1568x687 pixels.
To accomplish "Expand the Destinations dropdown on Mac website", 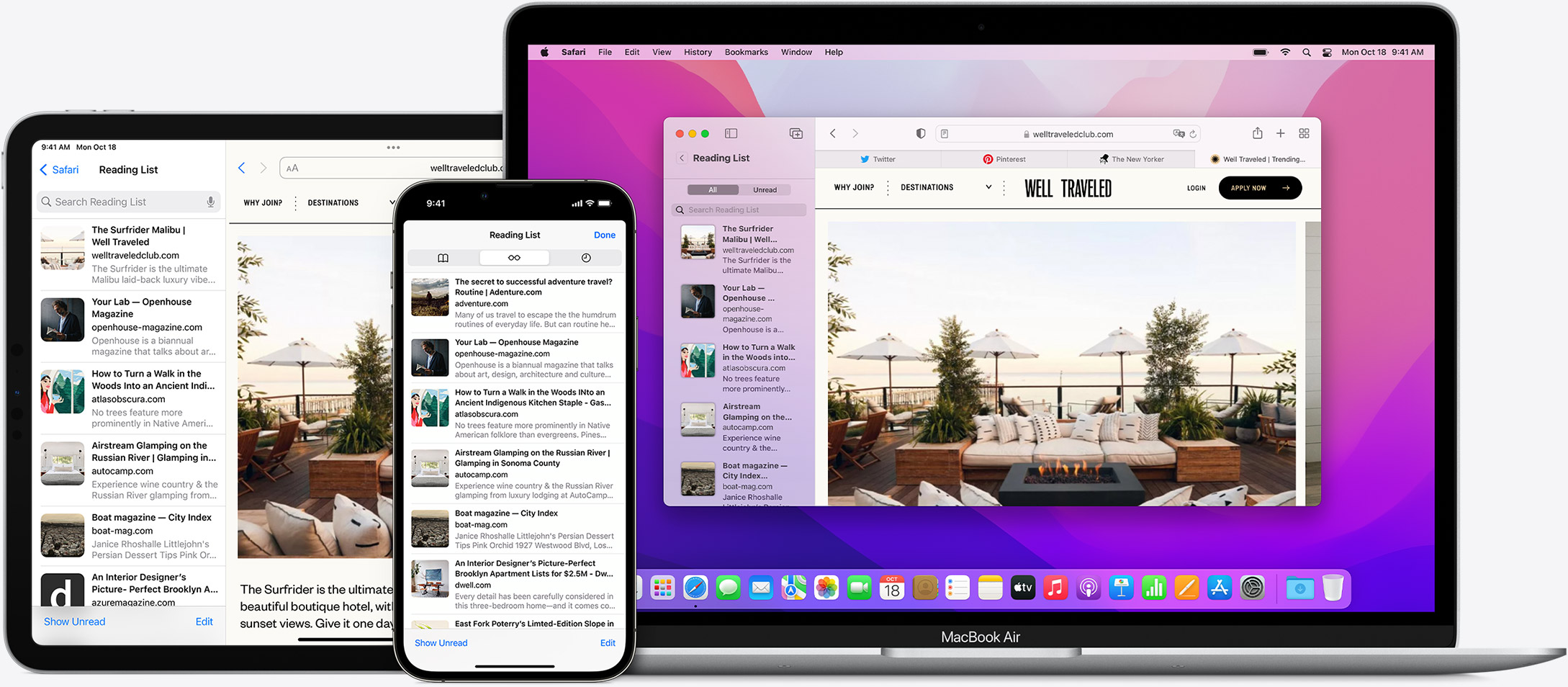I will pyautogui.click(x=988, y=187).
